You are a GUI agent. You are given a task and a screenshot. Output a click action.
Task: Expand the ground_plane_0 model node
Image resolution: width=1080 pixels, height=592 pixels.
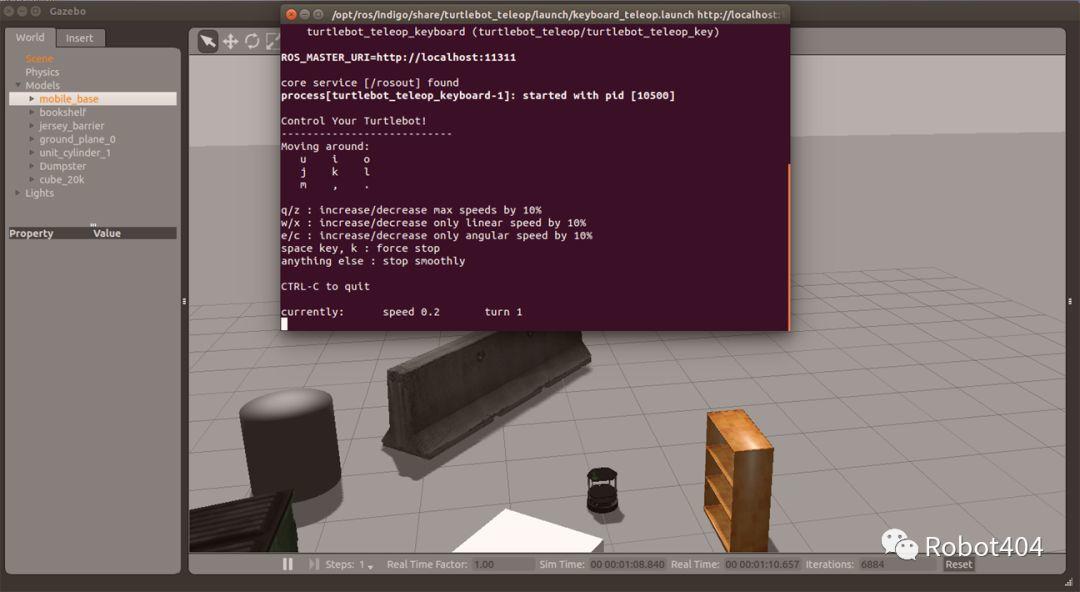coord(32,139)
